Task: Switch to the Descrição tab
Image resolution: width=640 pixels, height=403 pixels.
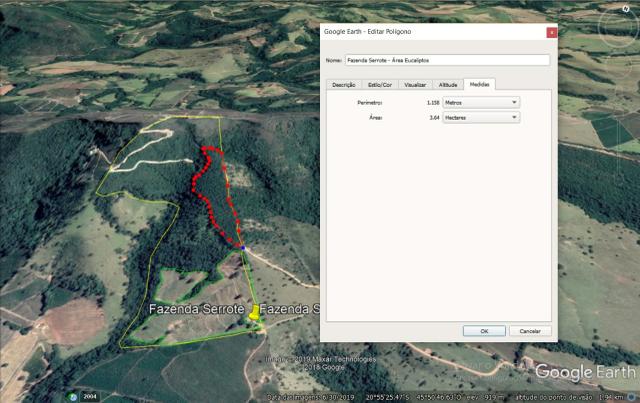Action: point(344,85)
